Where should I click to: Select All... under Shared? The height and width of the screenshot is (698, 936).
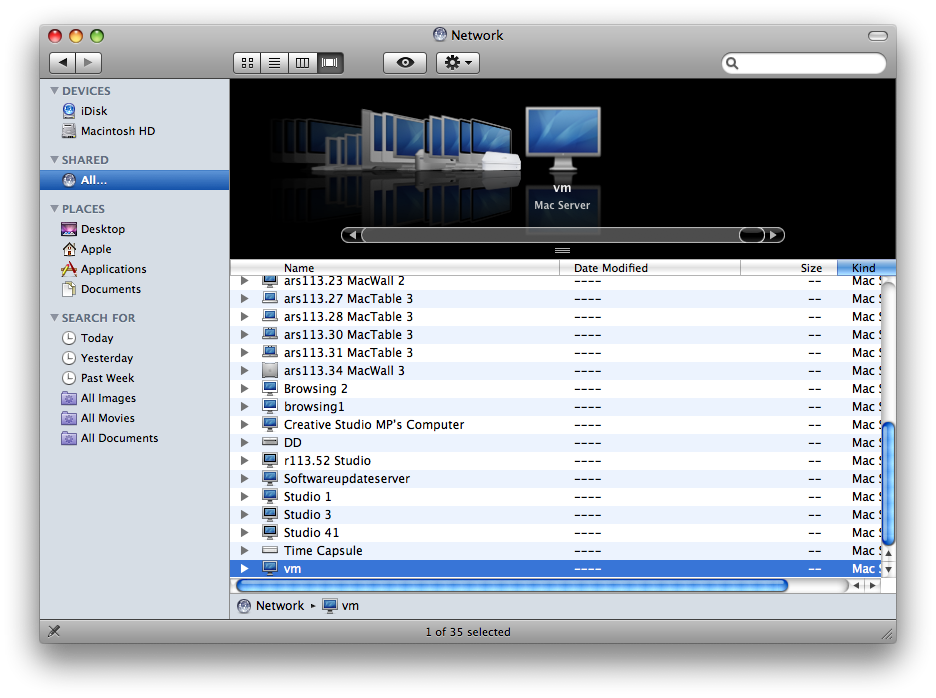134,180
